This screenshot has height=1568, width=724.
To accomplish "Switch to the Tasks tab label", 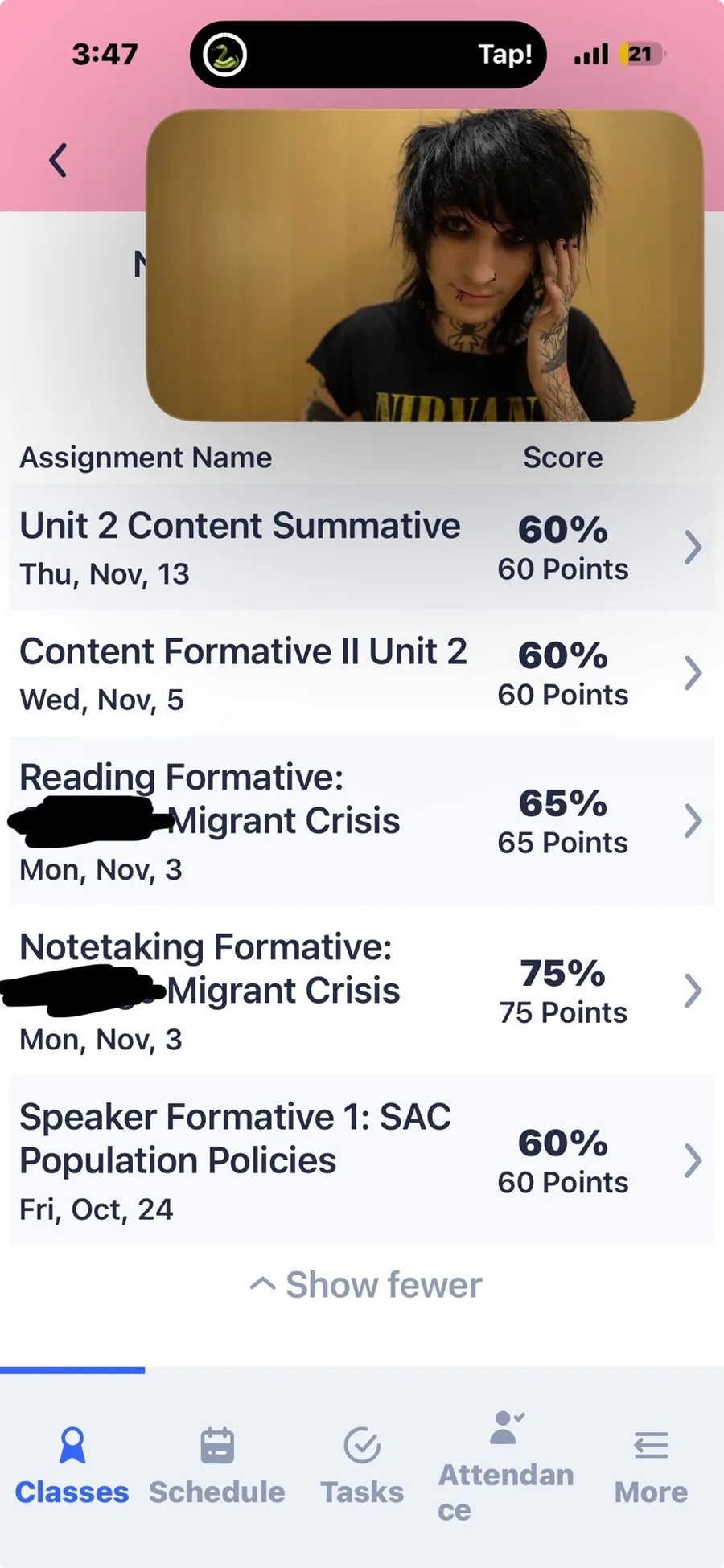I will coord(362,1492).
